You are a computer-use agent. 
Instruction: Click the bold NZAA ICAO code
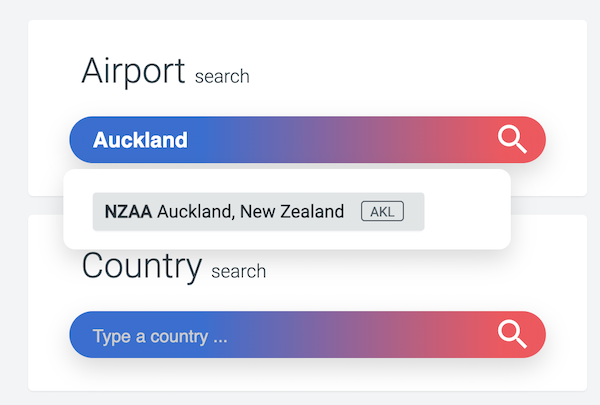point(128,212)
